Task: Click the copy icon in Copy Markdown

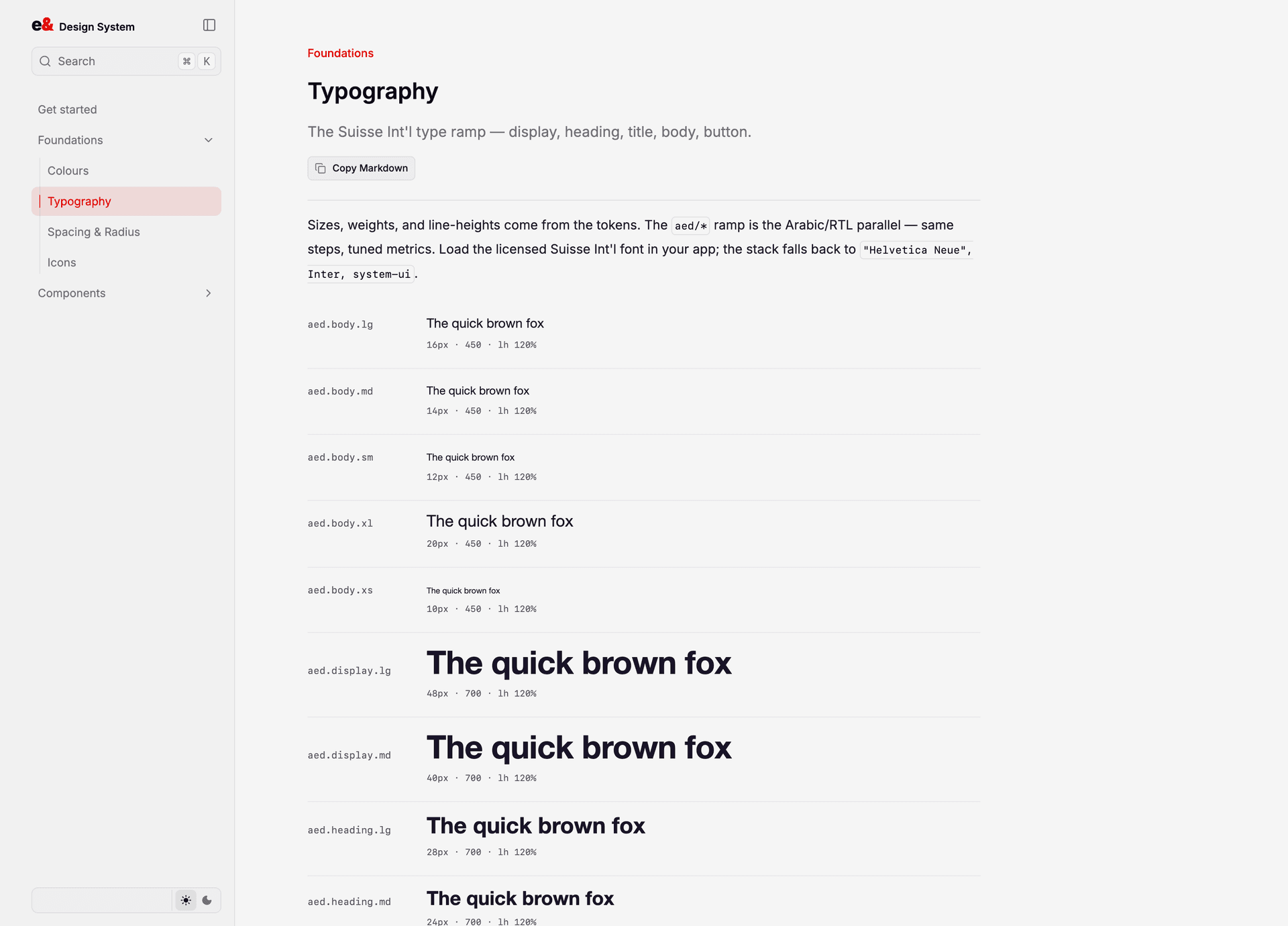Action: tap(321, 168)
